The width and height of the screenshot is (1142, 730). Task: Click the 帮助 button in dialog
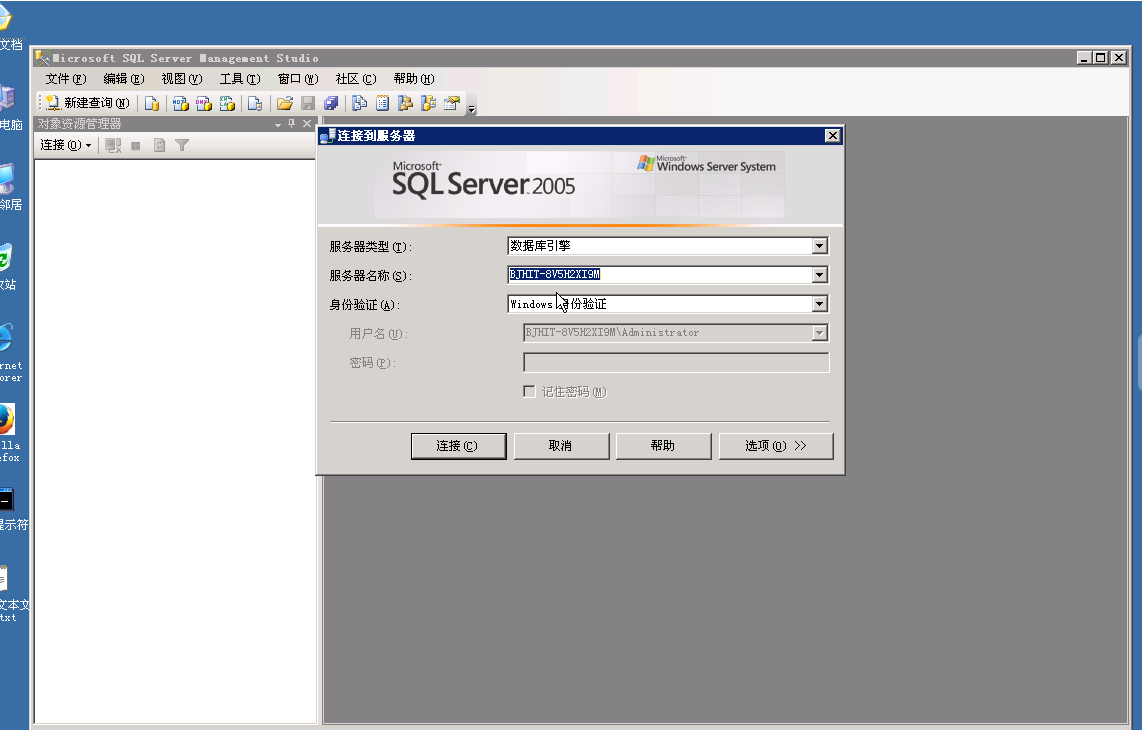pos(663,446)
